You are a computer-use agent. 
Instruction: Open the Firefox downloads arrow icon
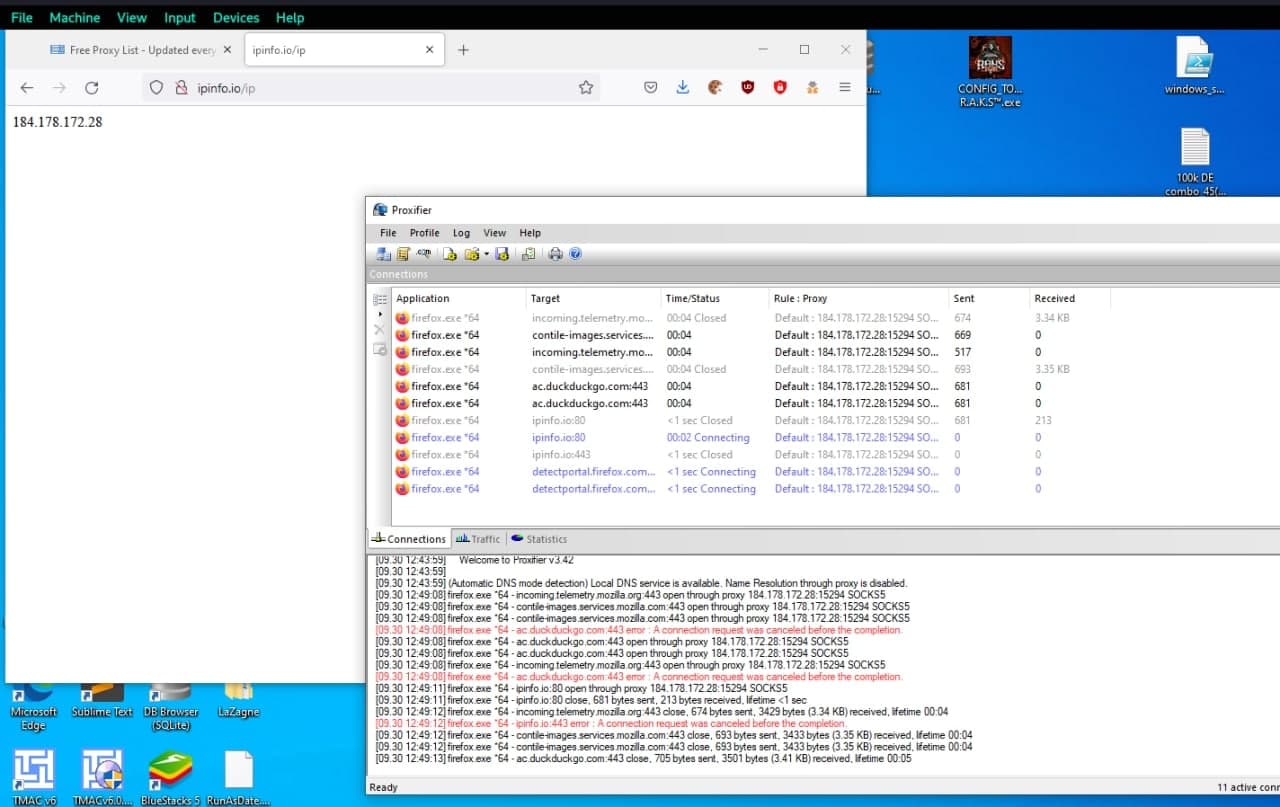(683, 88)
